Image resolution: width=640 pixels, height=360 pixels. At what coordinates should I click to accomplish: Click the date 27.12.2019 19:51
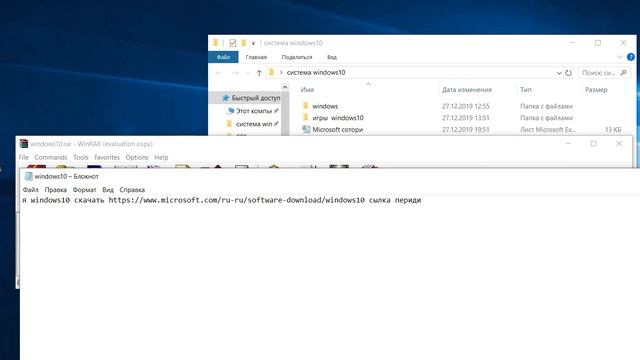[465, 129]
